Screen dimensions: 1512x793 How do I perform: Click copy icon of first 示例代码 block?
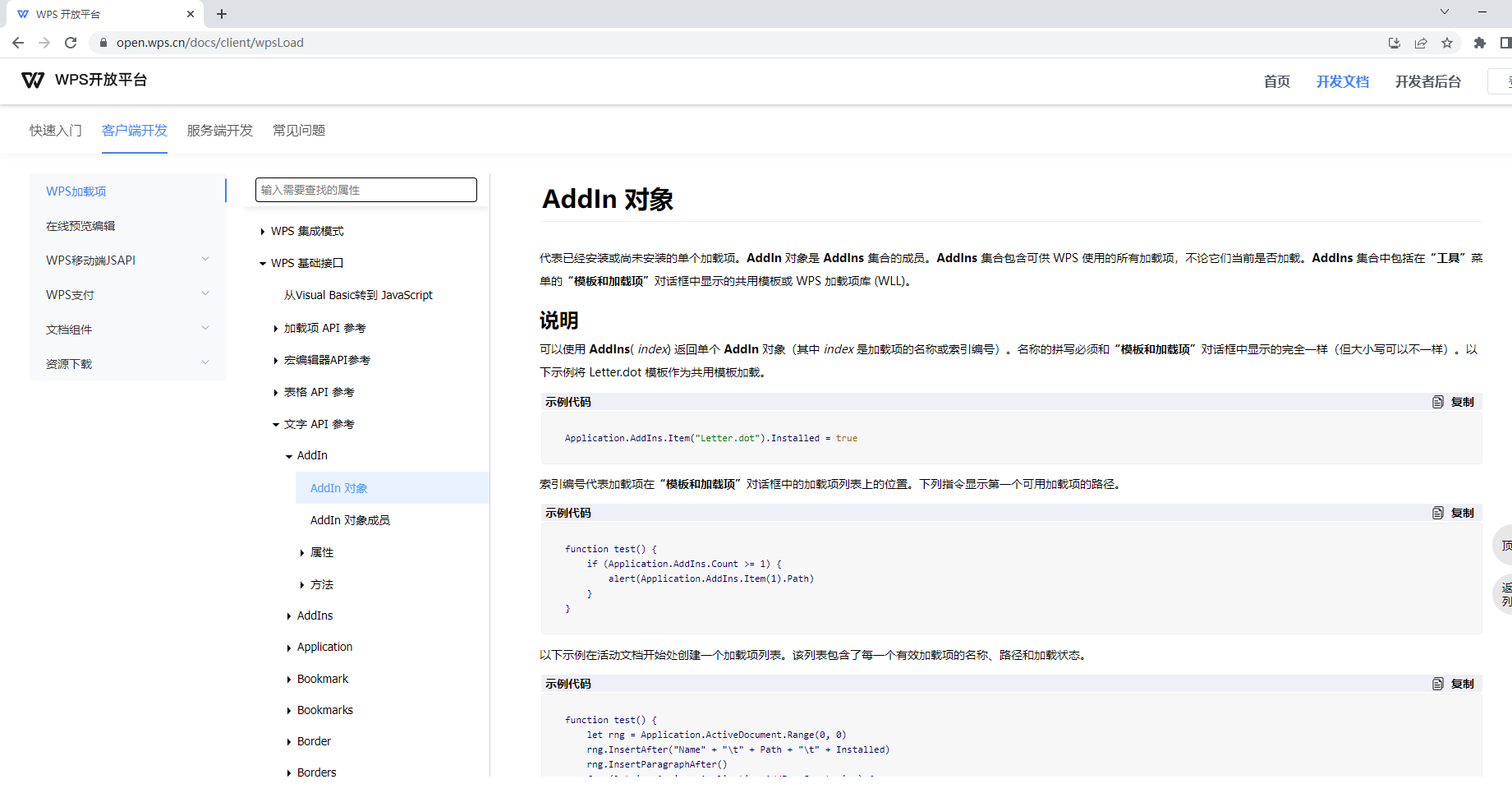pos(1438,402)
